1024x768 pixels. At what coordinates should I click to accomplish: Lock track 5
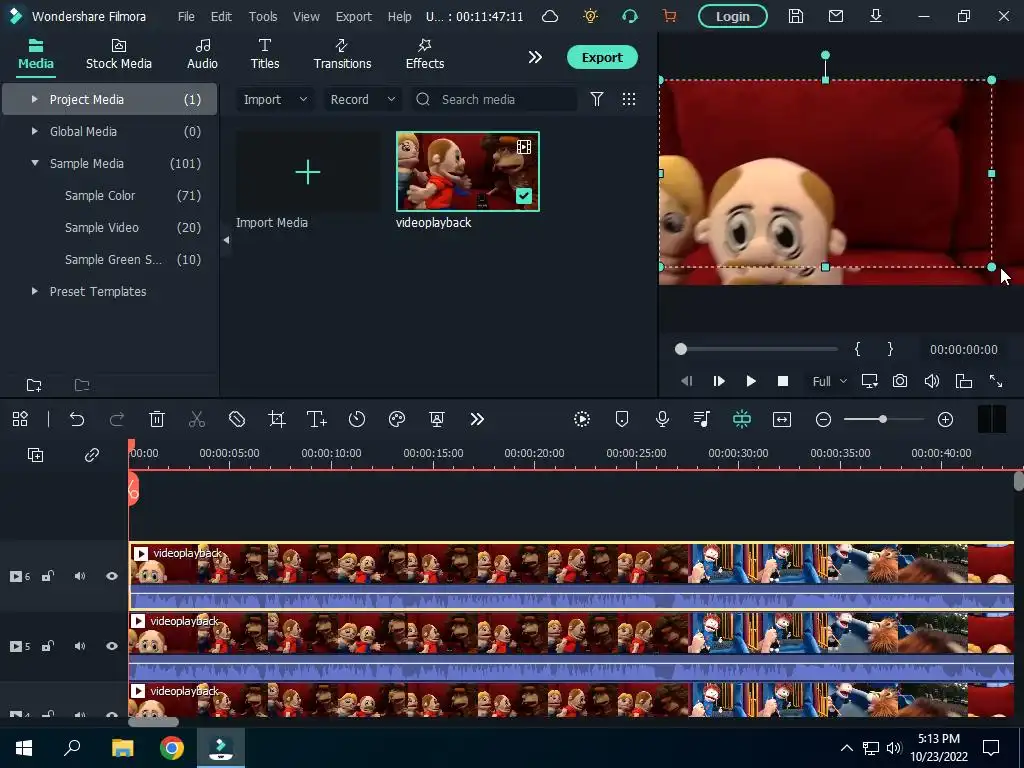[x=48, y=646]
